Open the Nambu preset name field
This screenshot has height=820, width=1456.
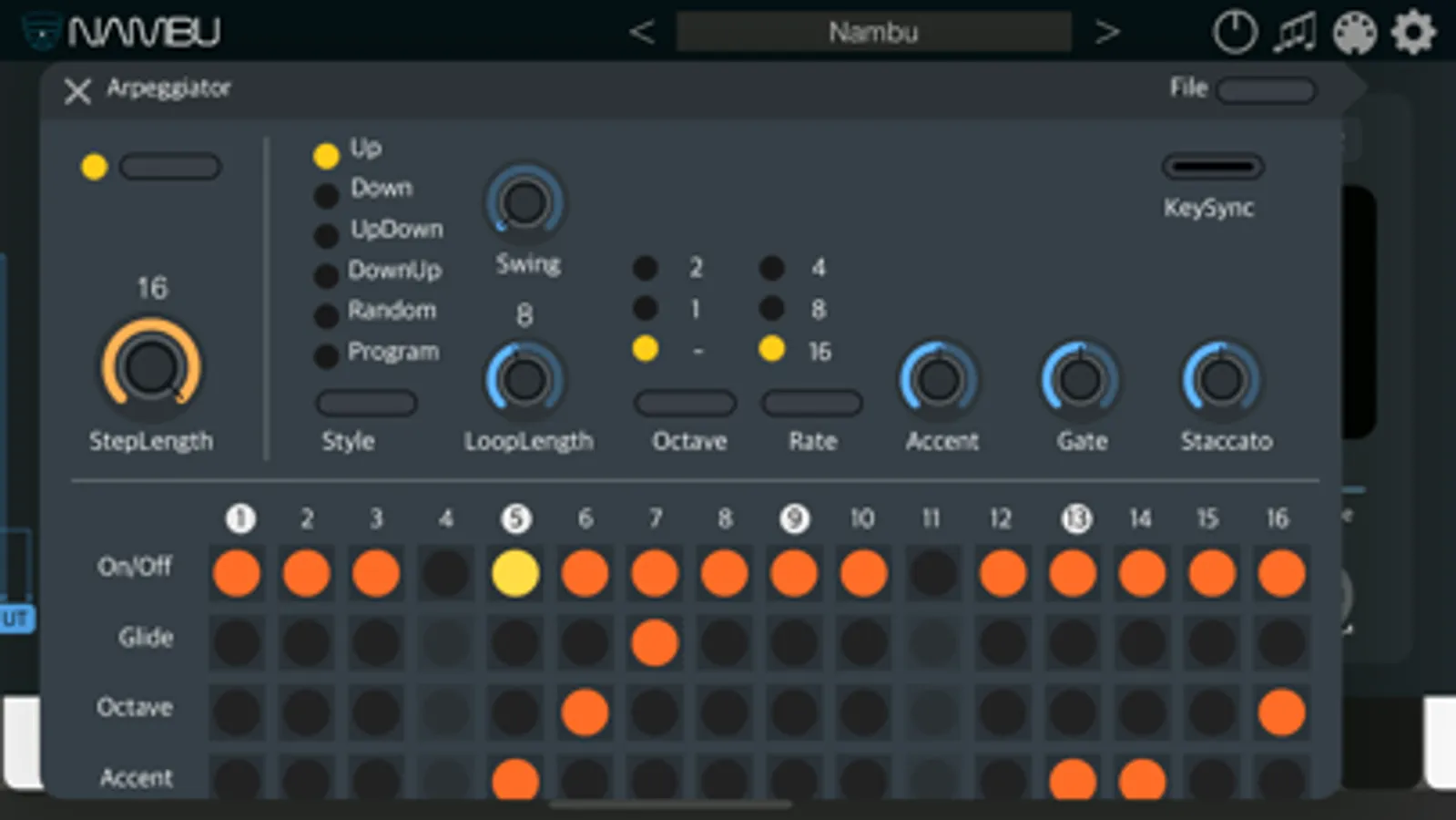pyautogui.click(x=873, y=32)
